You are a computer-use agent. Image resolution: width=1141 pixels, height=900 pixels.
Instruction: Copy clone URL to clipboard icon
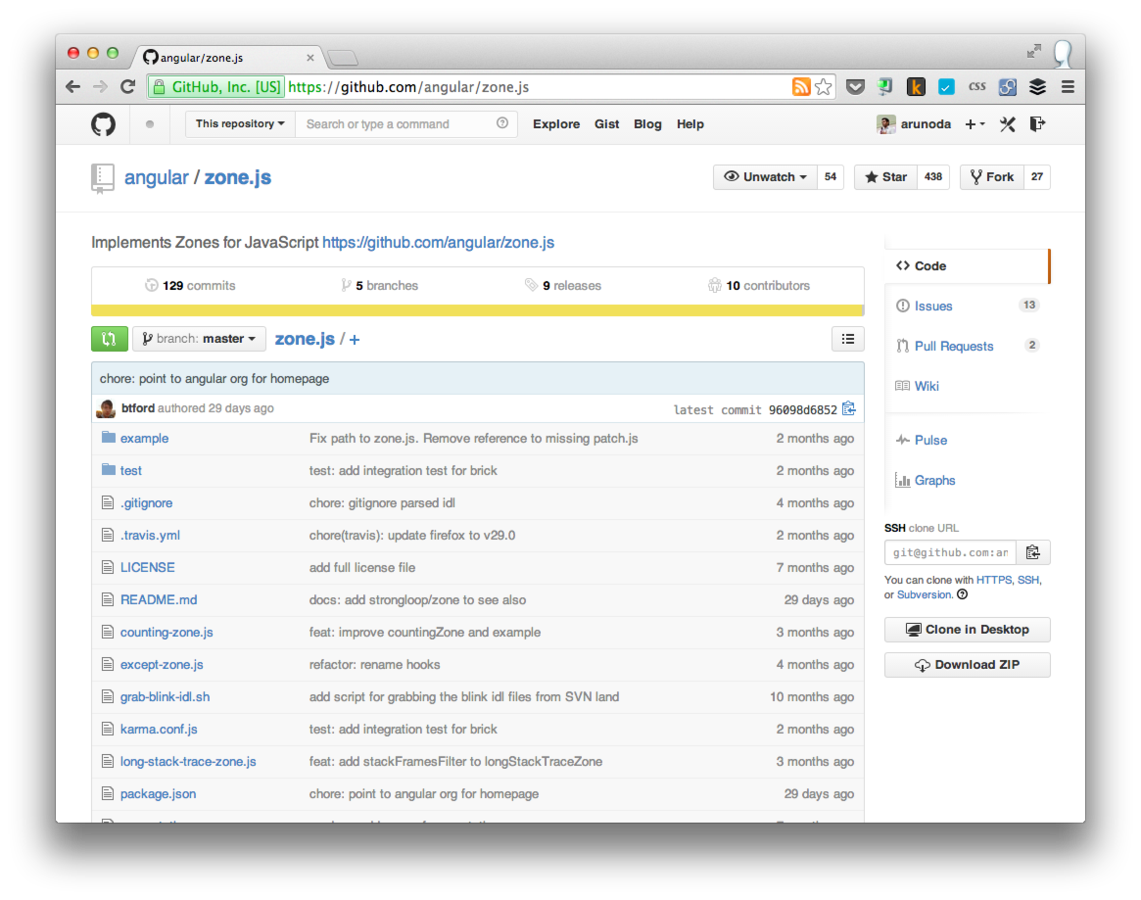tap(1033, 552)
